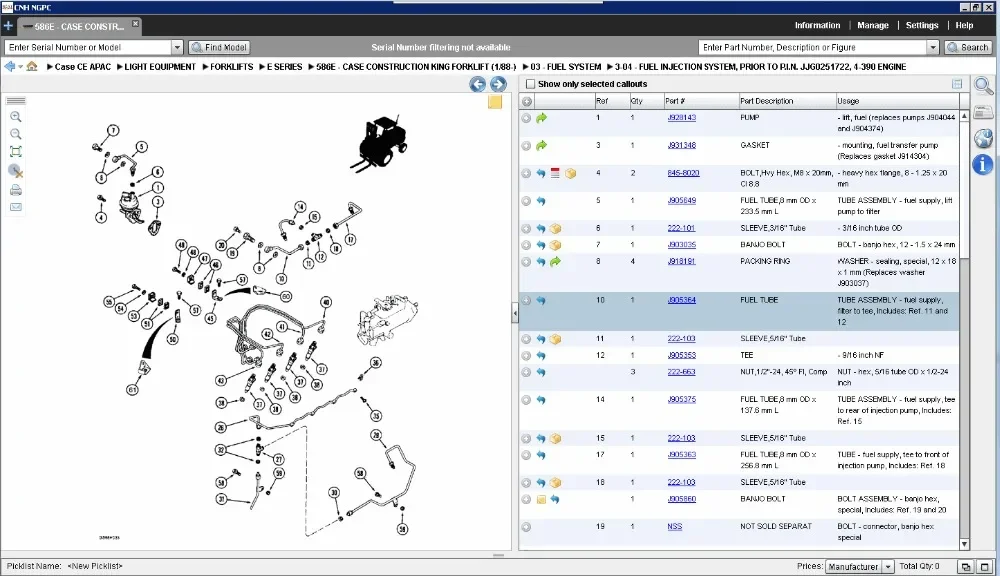
Task: Open the yellow note icon on diagram
Action: click(495, 102)
